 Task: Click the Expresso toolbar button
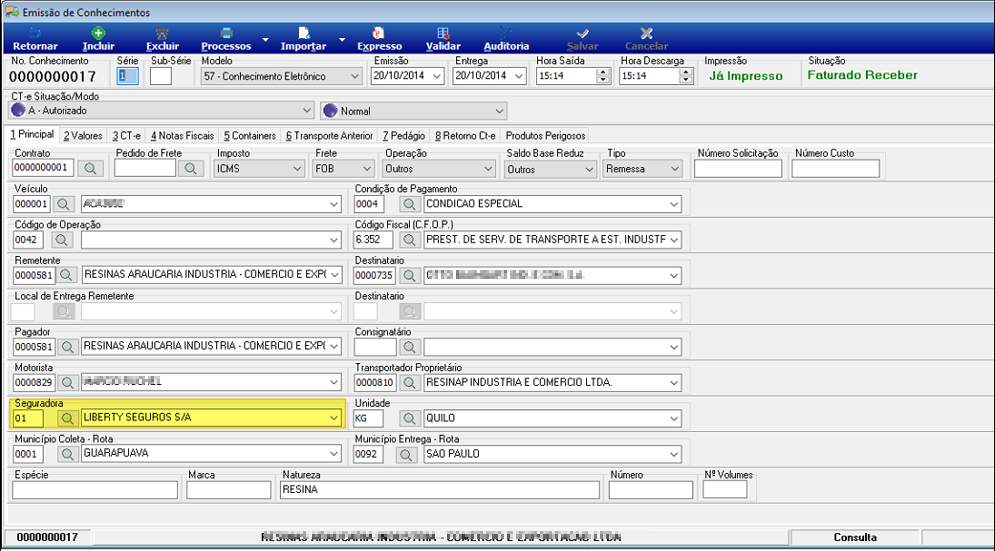pos(379,39)
